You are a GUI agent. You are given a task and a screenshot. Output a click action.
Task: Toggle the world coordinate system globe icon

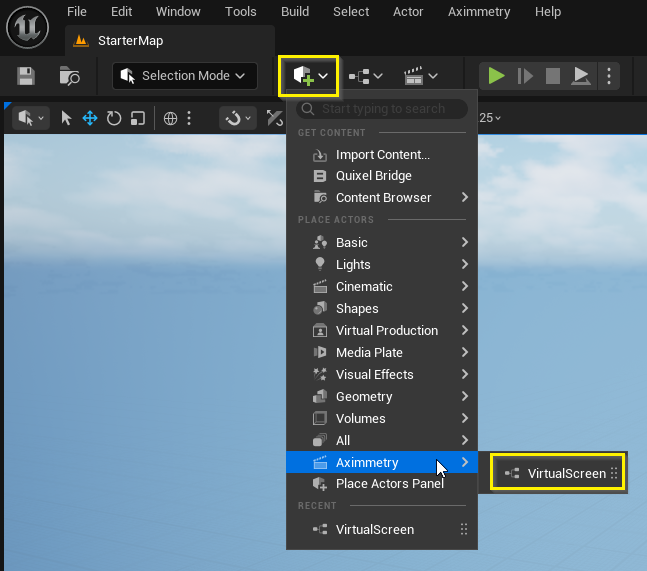pyautogui.click(x=170, y=118)
